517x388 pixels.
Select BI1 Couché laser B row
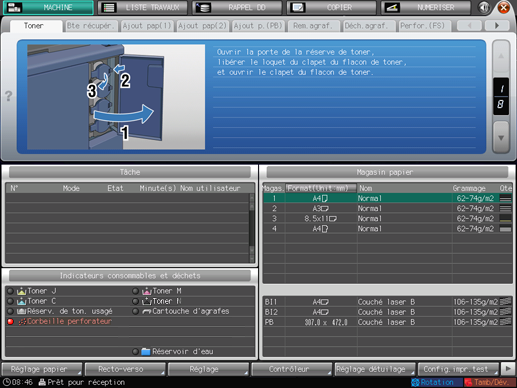[387, 302]
